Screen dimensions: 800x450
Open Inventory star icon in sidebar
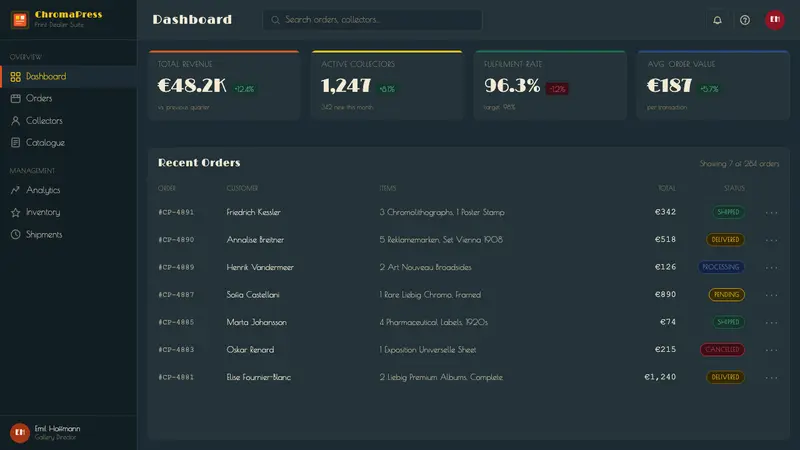(15, 212)
